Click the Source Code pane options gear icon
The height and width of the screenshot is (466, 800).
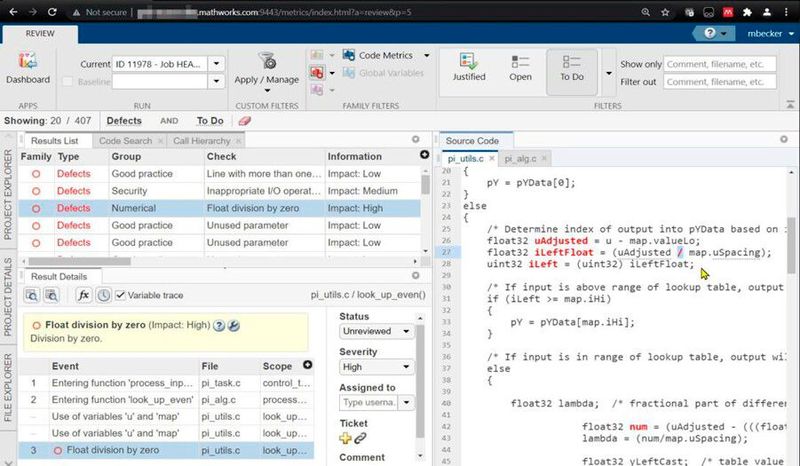point(784,139)
